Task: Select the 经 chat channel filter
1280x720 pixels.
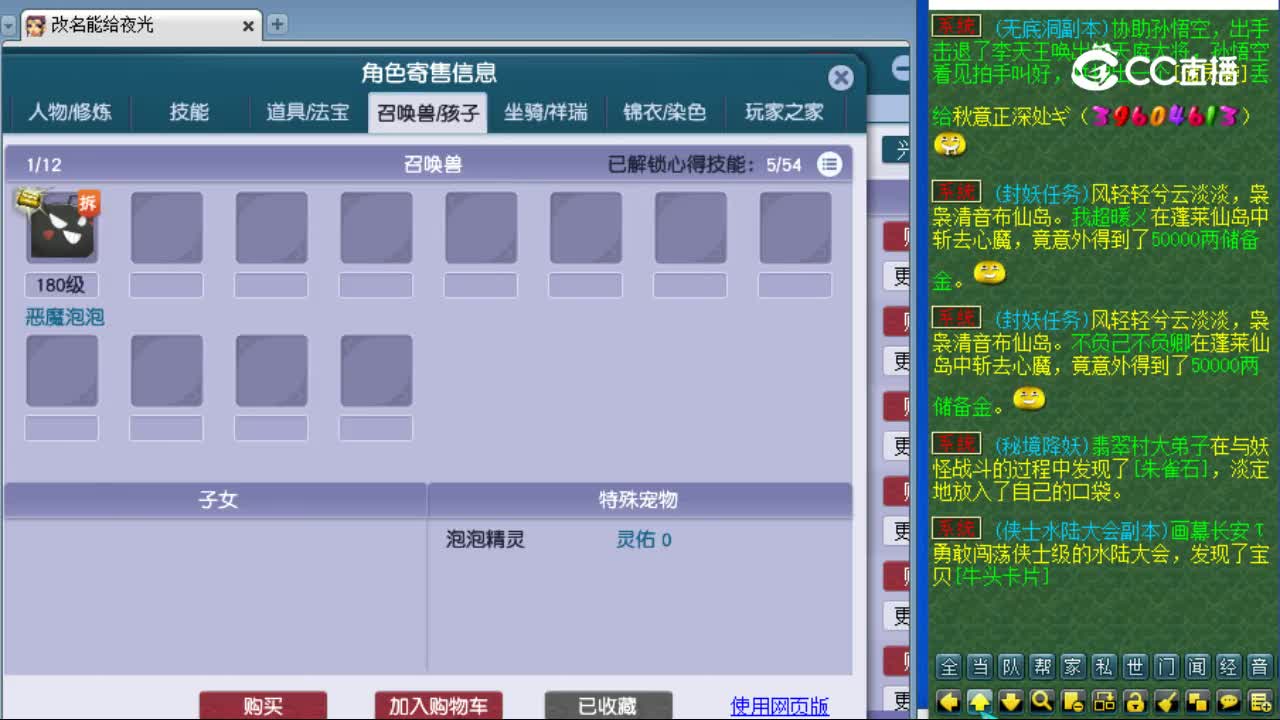Action: 1228,667
